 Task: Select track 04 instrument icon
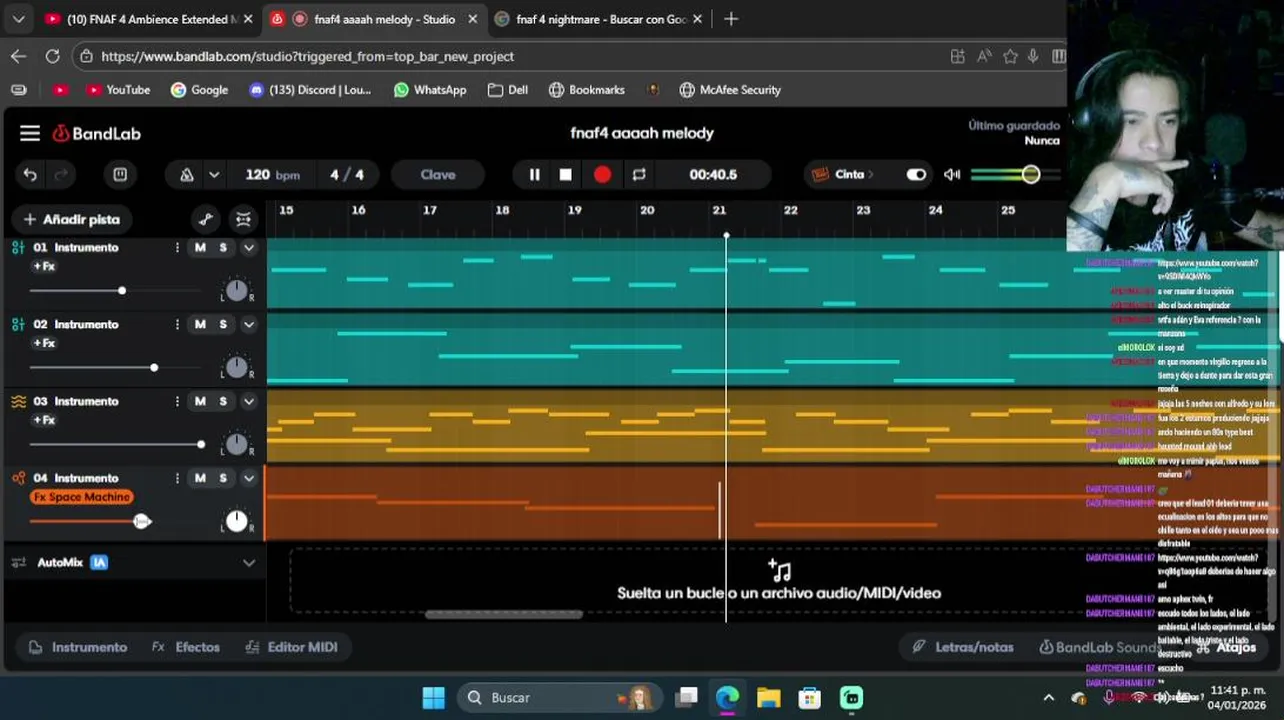click(18, 478)
